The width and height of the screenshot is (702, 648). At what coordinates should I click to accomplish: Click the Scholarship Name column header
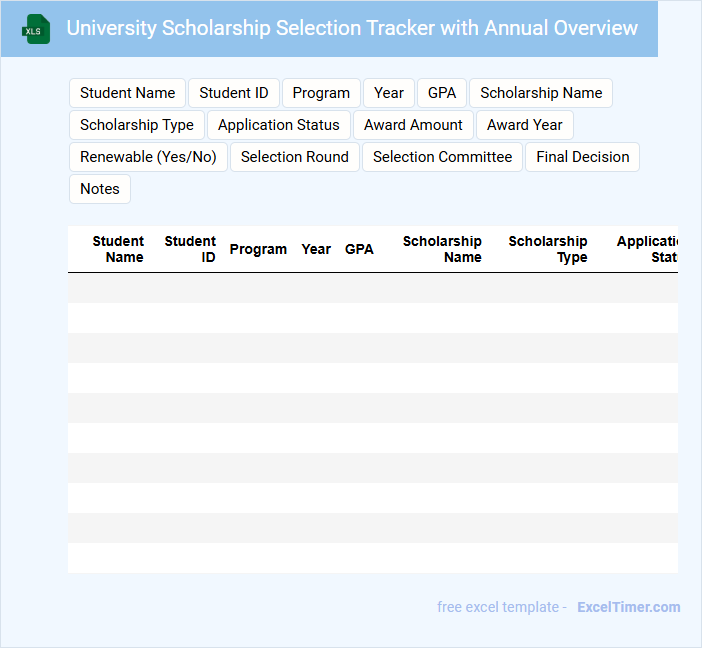click(442, 249)
